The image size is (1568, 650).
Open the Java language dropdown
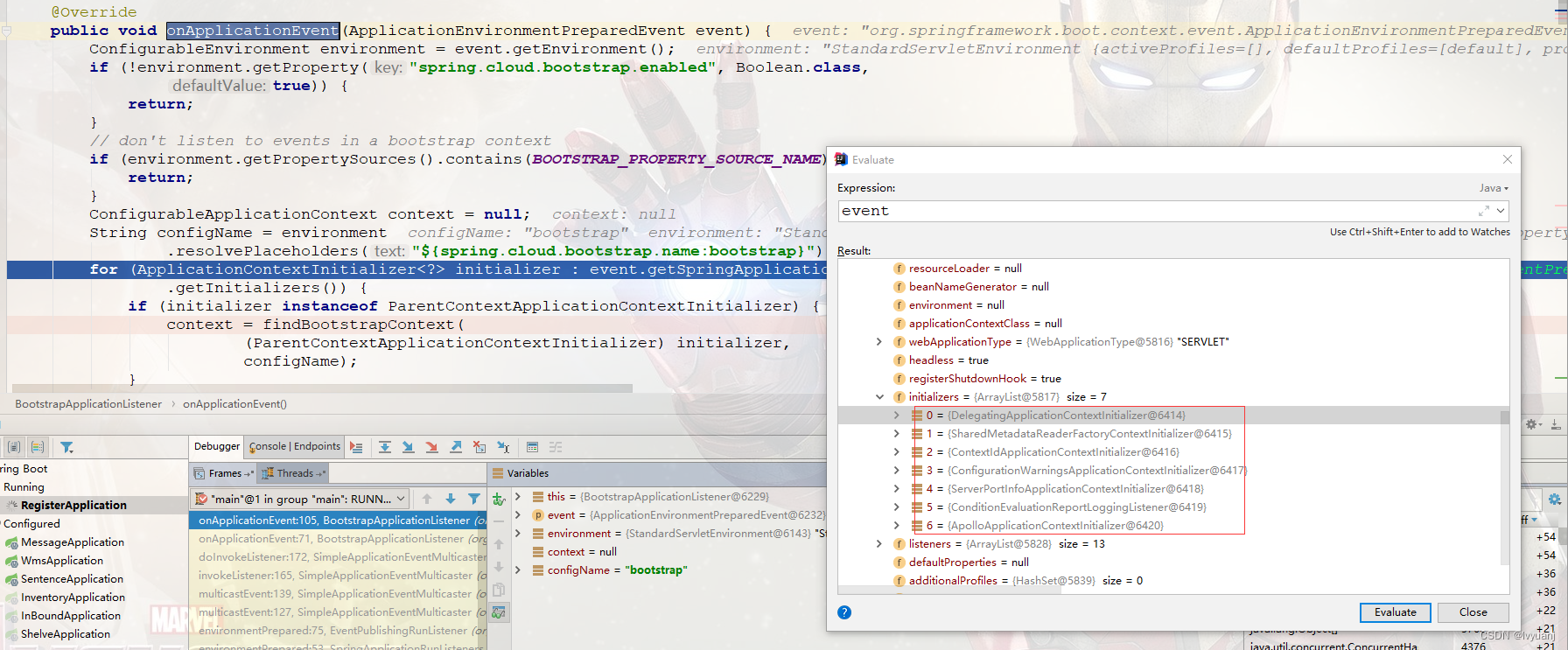coord(1494,188)
